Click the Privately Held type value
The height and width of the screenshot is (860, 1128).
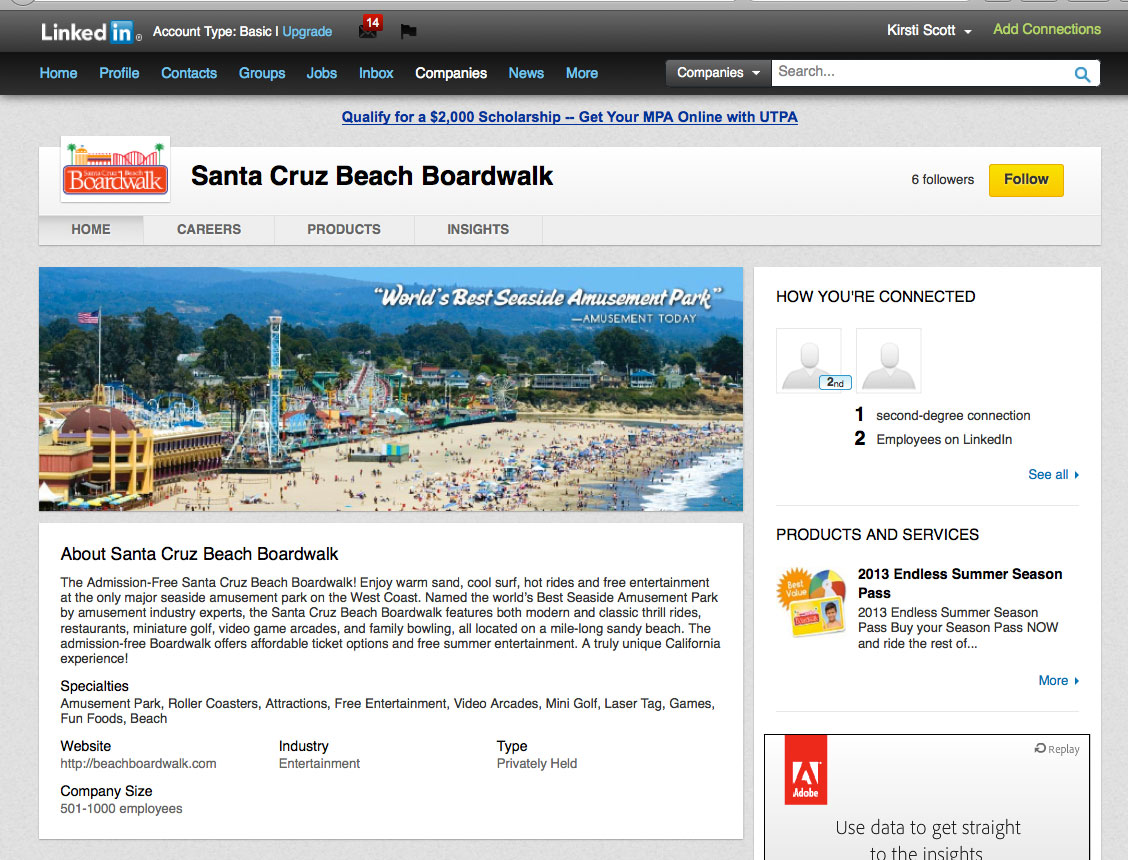click(x=537, y=764)
